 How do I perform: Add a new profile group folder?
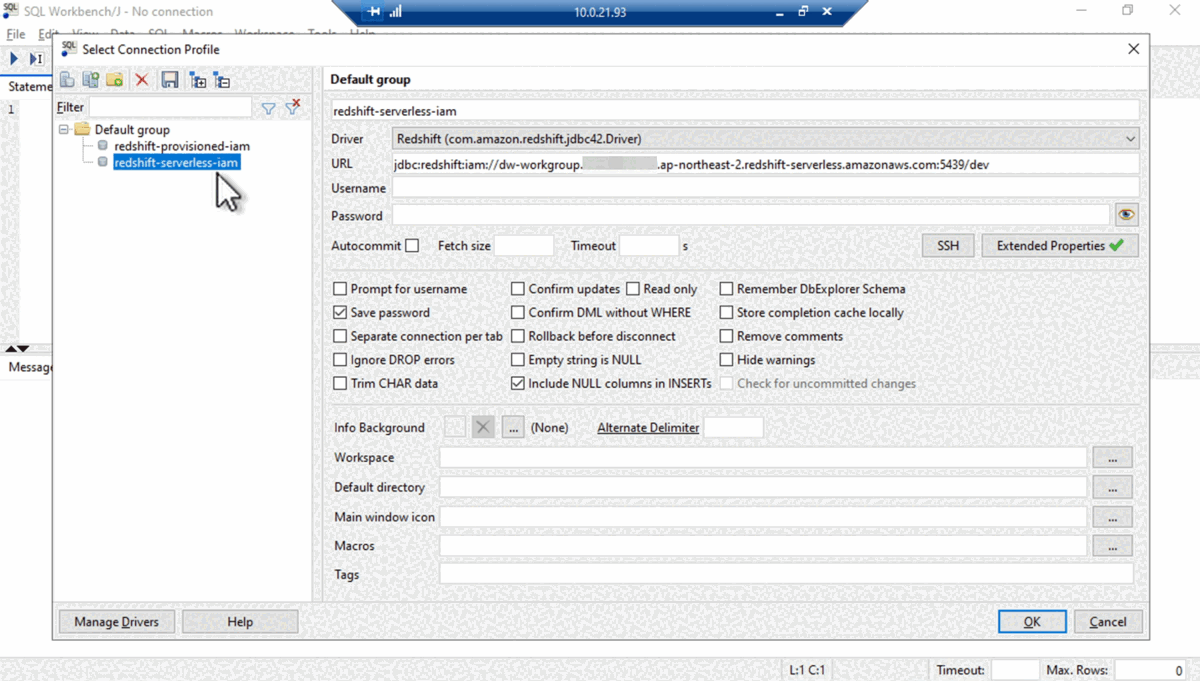point(115,80)
